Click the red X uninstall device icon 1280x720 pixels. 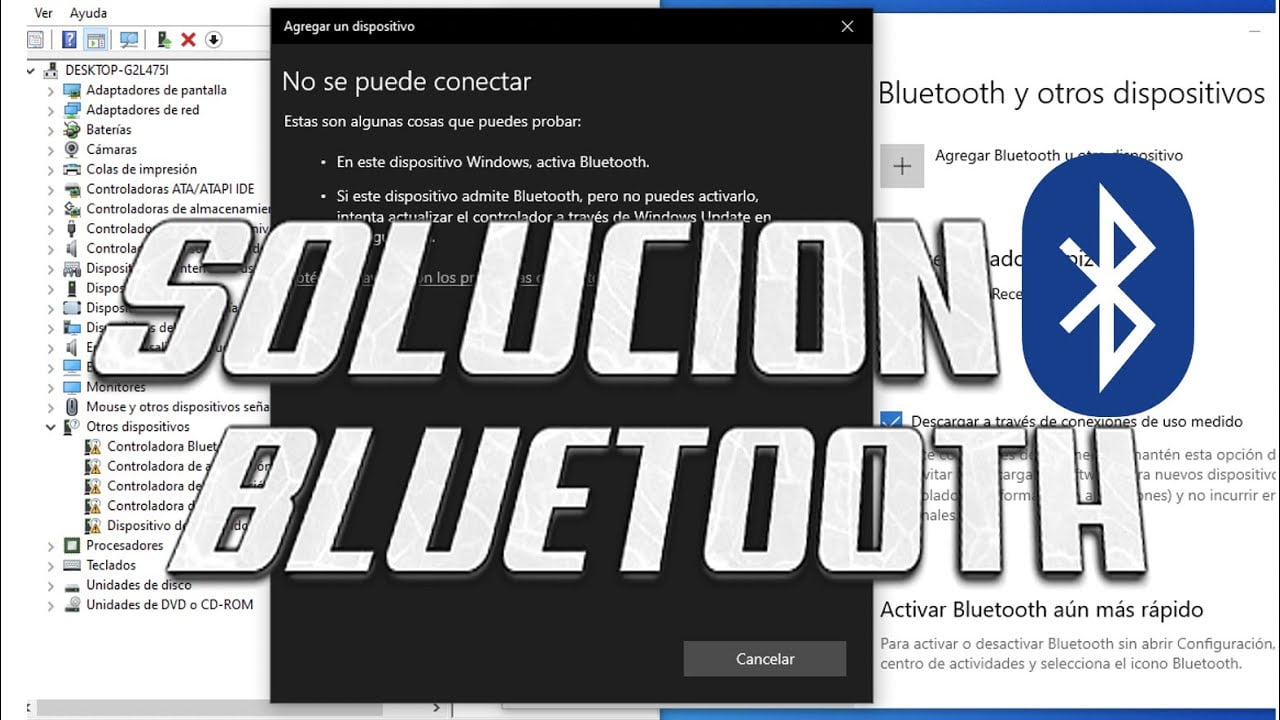pos(188,40)
